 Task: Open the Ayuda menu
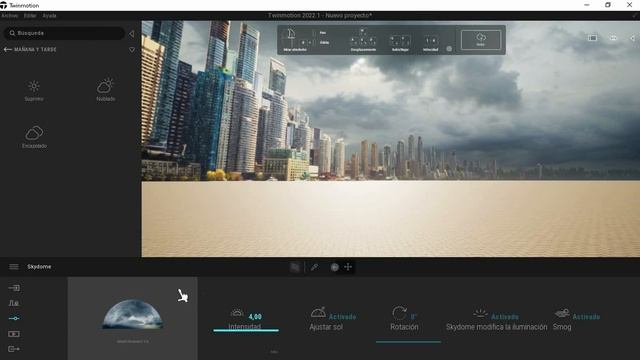pos(49,16)
